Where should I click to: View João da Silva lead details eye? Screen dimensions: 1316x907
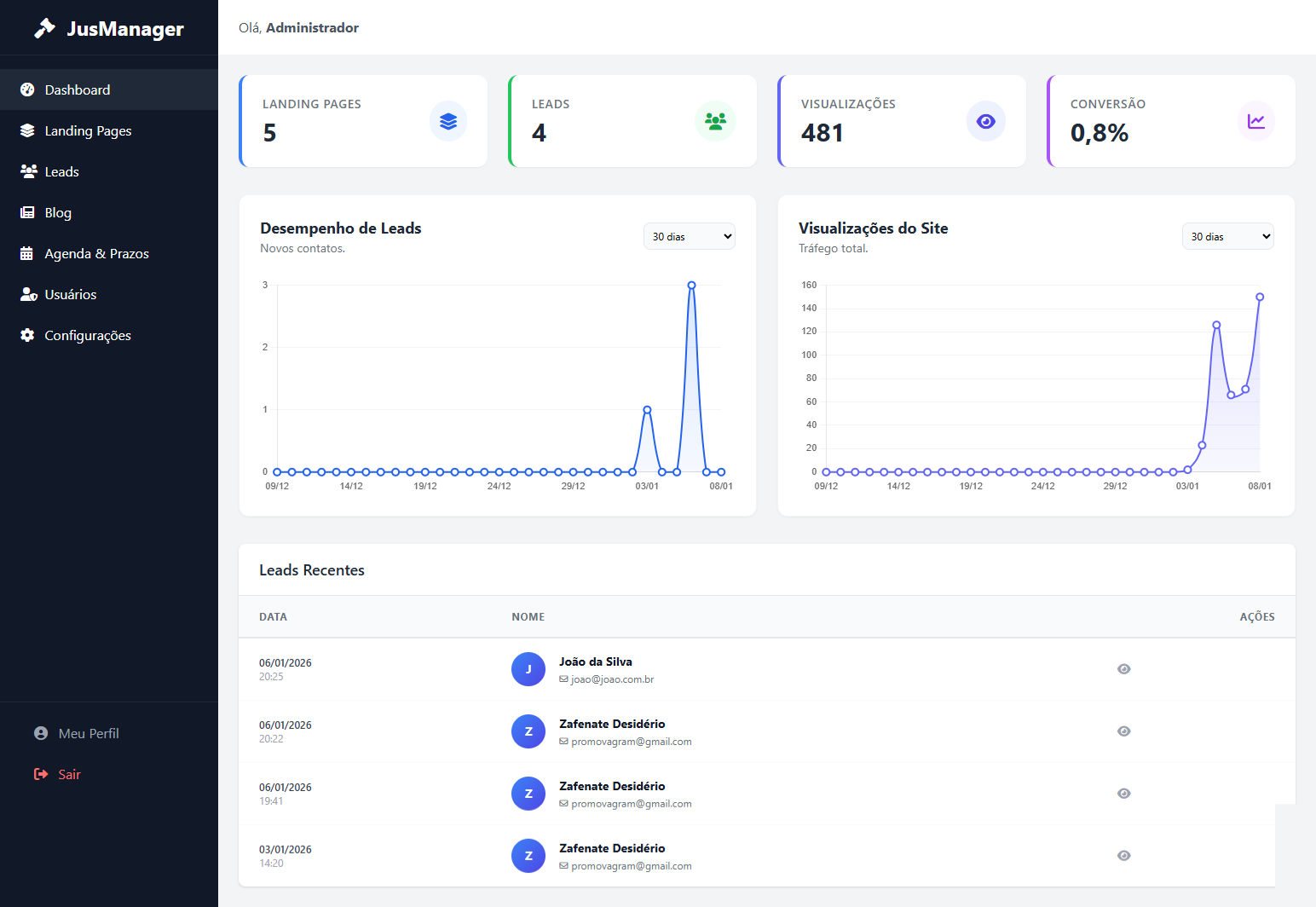point(1123,669)
